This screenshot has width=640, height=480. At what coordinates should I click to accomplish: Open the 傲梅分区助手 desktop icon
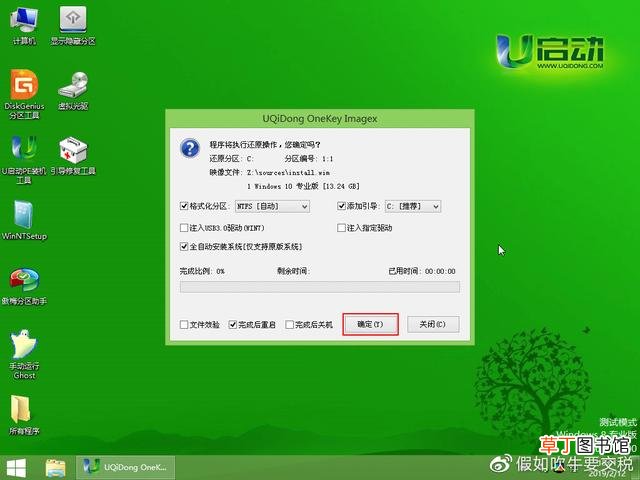point(24,287)
